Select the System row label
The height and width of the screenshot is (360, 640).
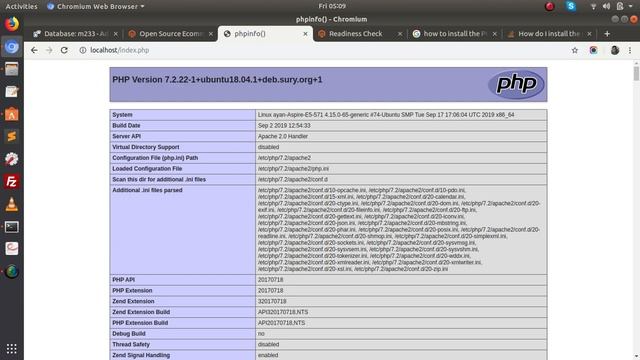coord(122,115)
